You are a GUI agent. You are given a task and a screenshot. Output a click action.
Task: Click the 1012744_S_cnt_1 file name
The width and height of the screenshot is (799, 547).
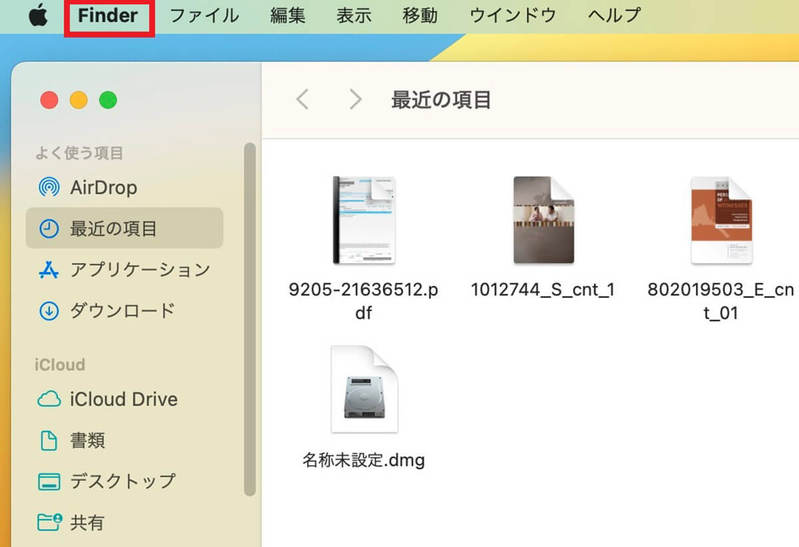tap(543, 290)
